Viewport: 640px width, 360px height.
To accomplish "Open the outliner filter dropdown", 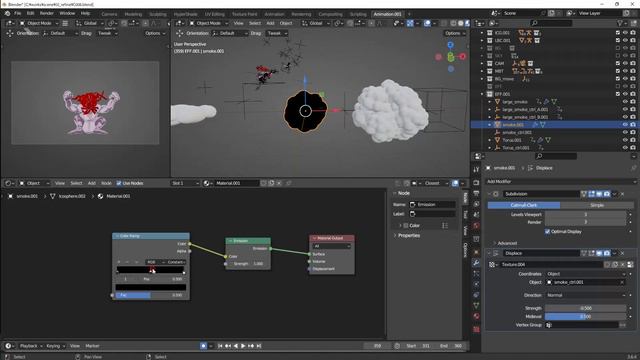I will [x=622, y=23].
